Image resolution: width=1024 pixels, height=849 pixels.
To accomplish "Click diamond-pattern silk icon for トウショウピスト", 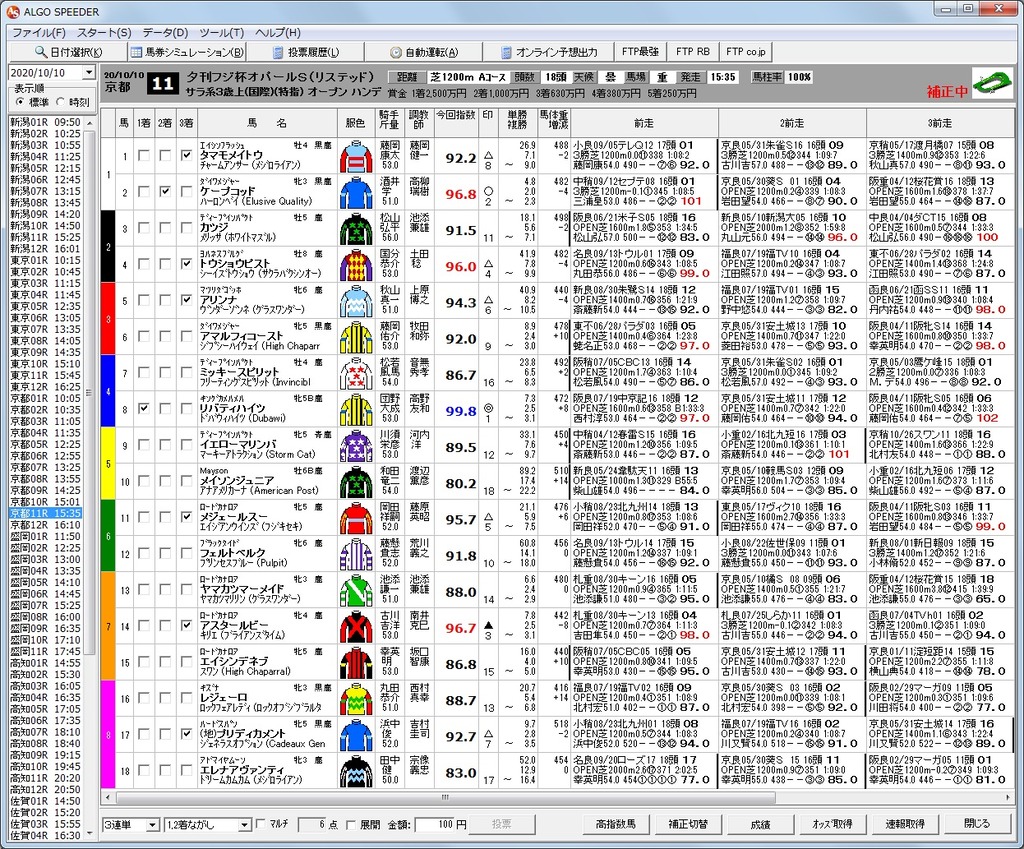I will point(356,265).
